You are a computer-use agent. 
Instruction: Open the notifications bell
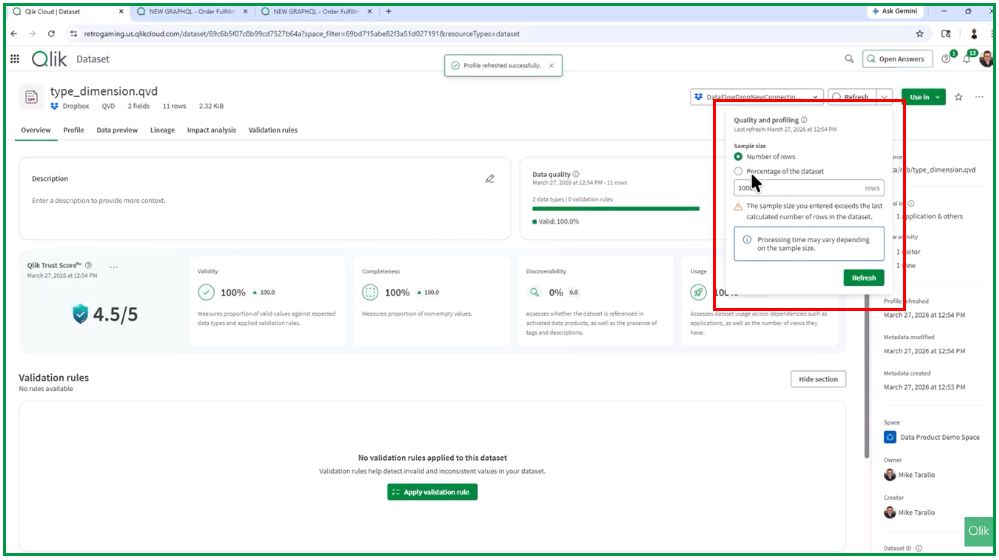[966, 59]
